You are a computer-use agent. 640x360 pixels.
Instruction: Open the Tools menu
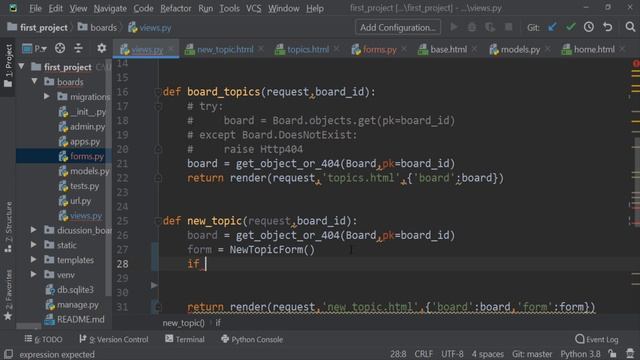coord(229,8)
